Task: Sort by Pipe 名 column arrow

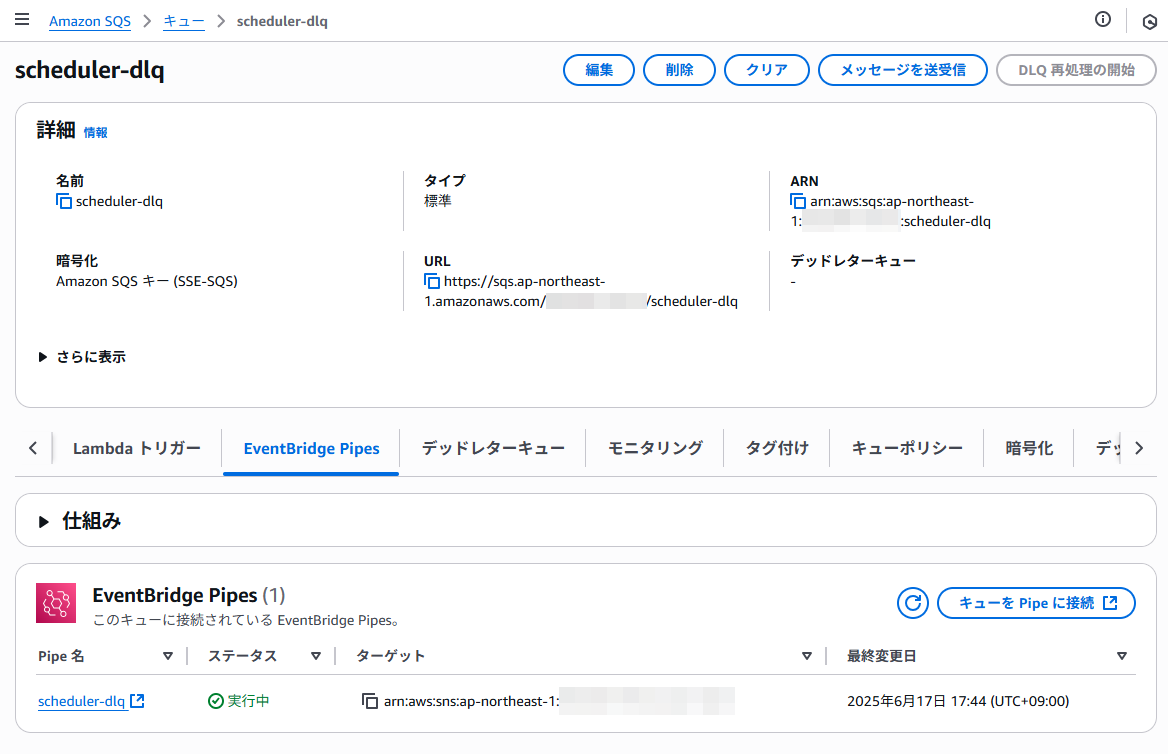Action: click(x=168, y=656)
